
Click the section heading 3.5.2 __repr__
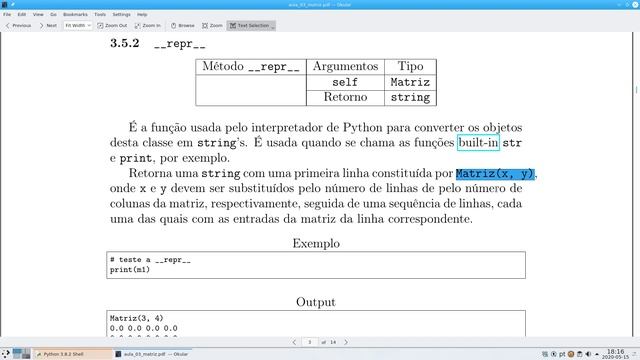click(158, 43)
